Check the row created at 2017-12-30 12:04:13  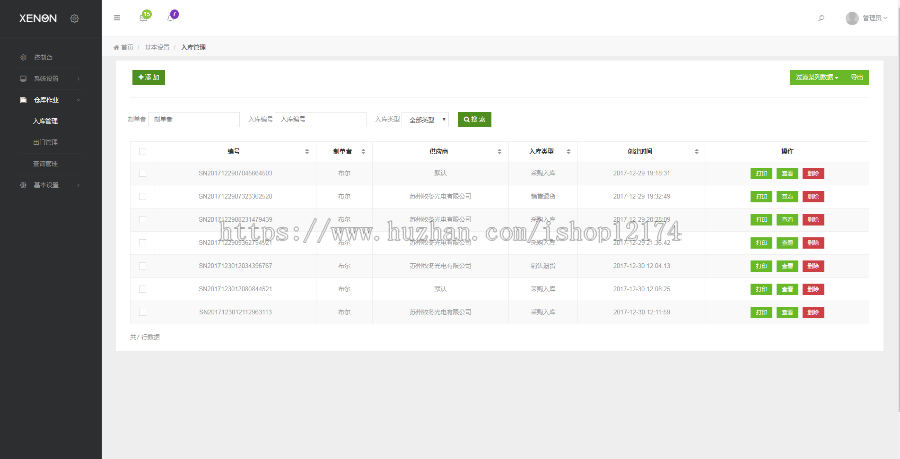(142, 266)
